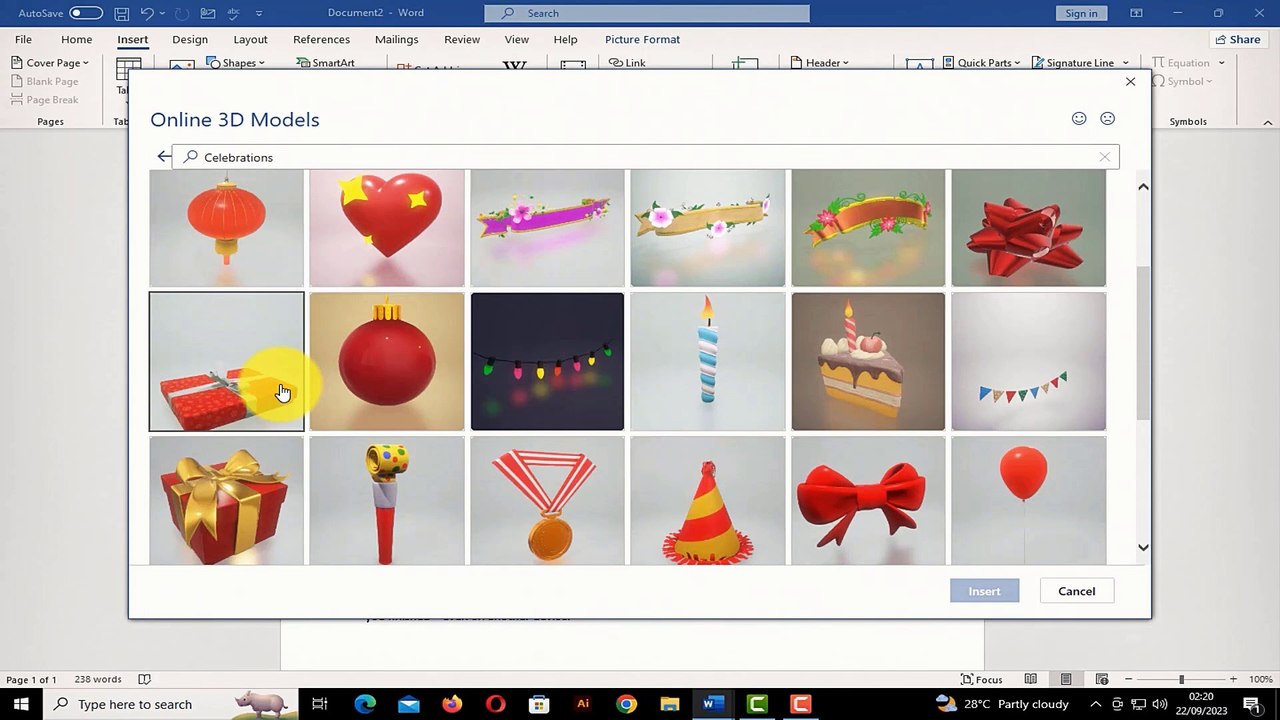Launch Microsoft Edge from the taskbar

tap(365, 704)
